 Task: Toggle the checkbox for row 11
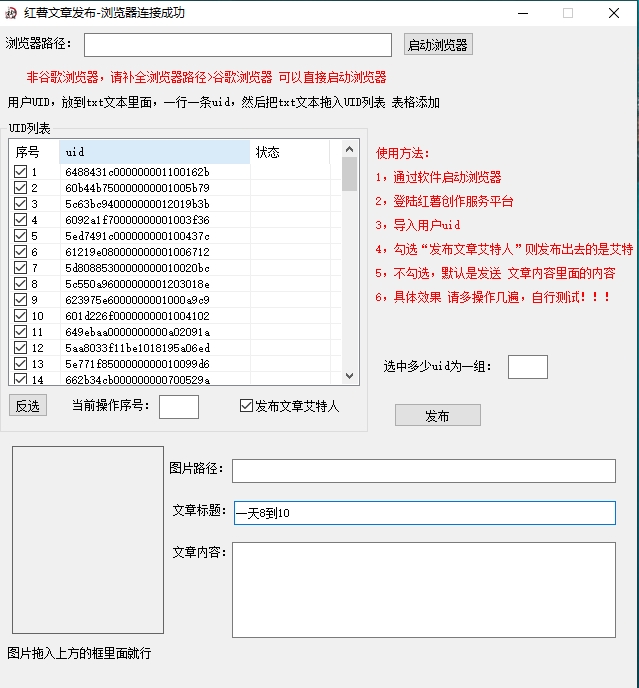tap(21, 332)
